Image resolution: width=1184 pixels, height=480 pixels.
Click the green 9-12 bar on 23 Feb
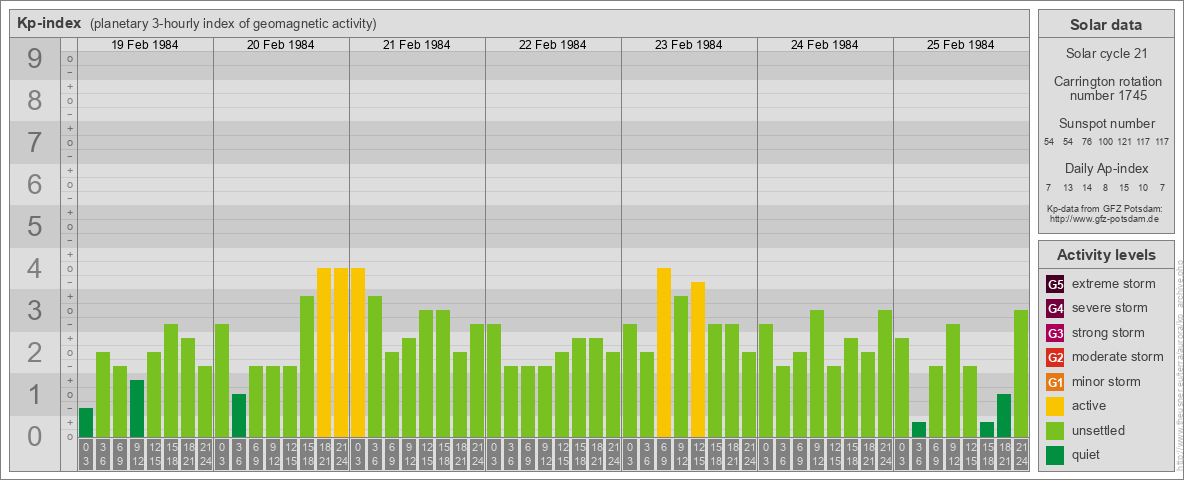pyautogui.click(x=680, y=367)
